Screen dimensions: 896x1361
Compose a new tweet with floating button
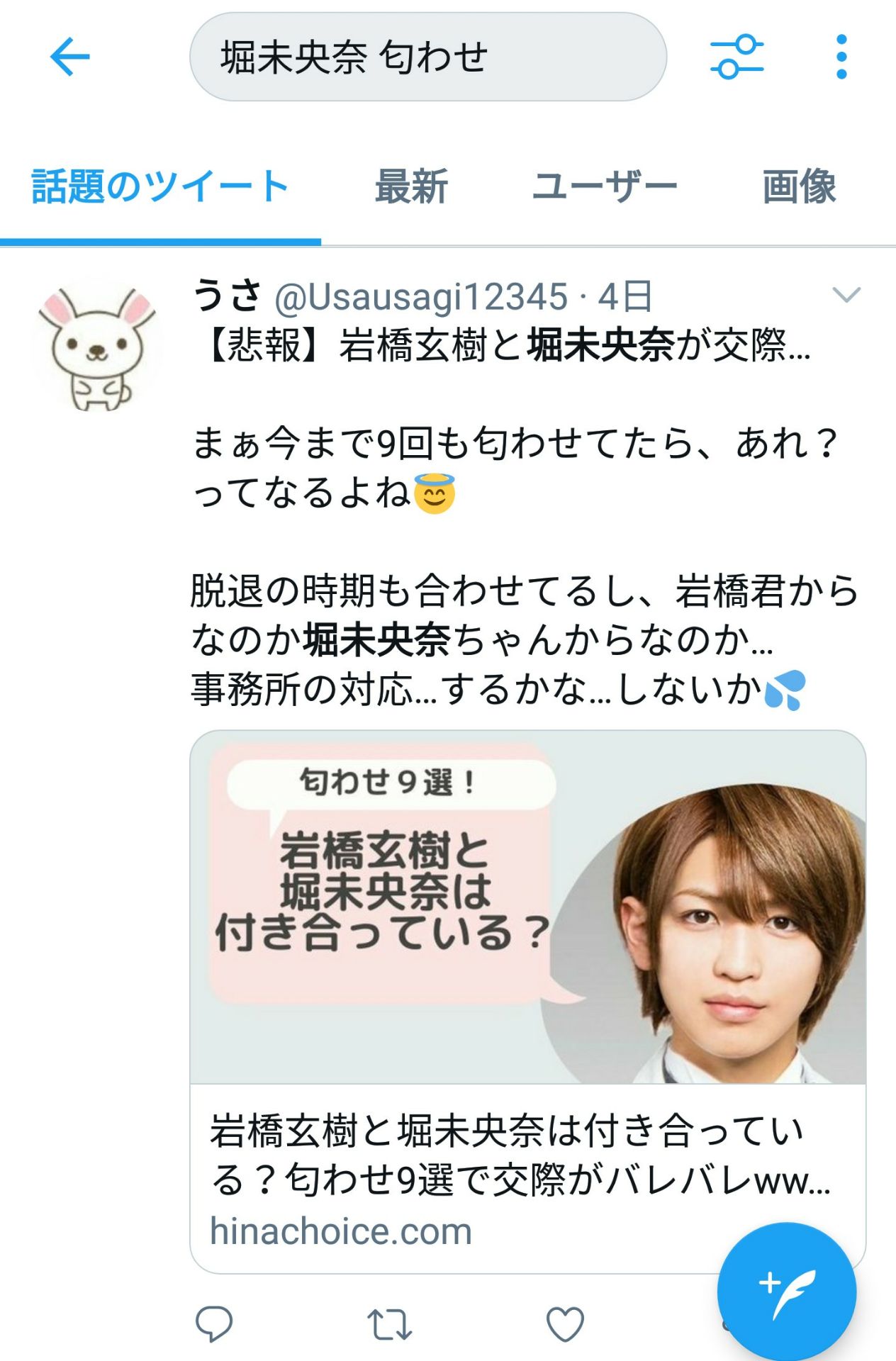(786, 1291)
